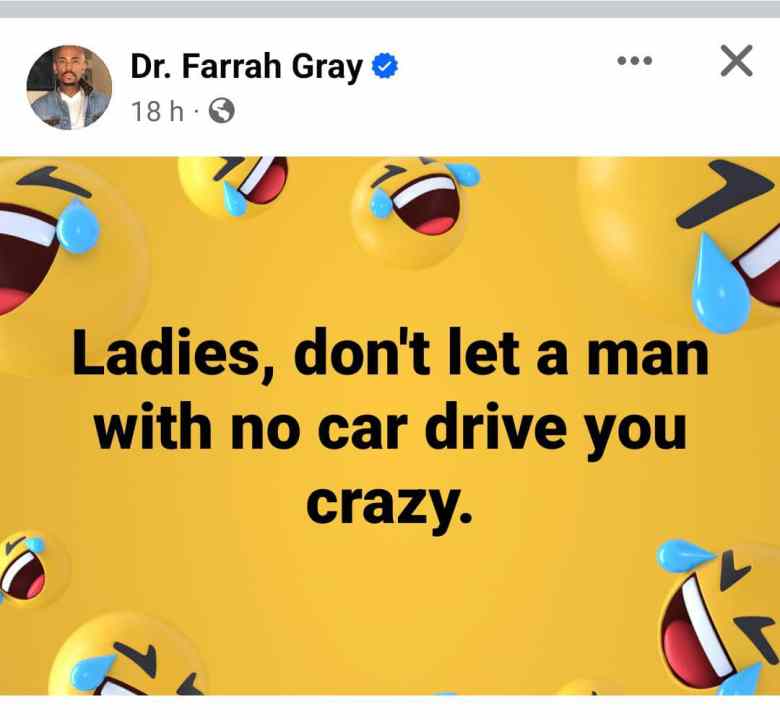Image resolution: width=780 pixels, height=720 pixels.
Task: Click the word "crazy." in the meme
Action: click(x=389, y=504)
